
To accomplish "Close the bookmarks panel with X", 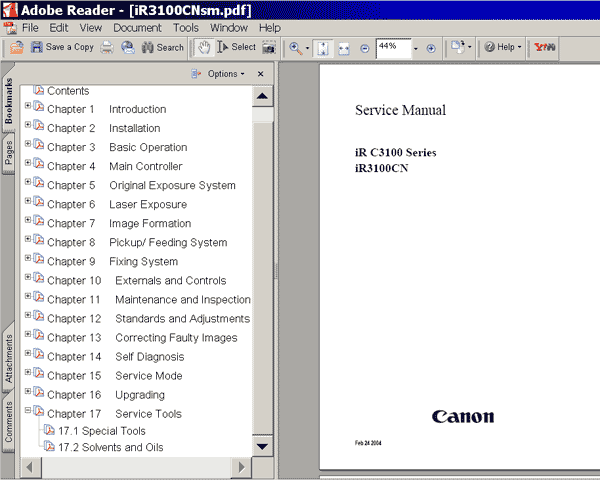I will 261,73.
